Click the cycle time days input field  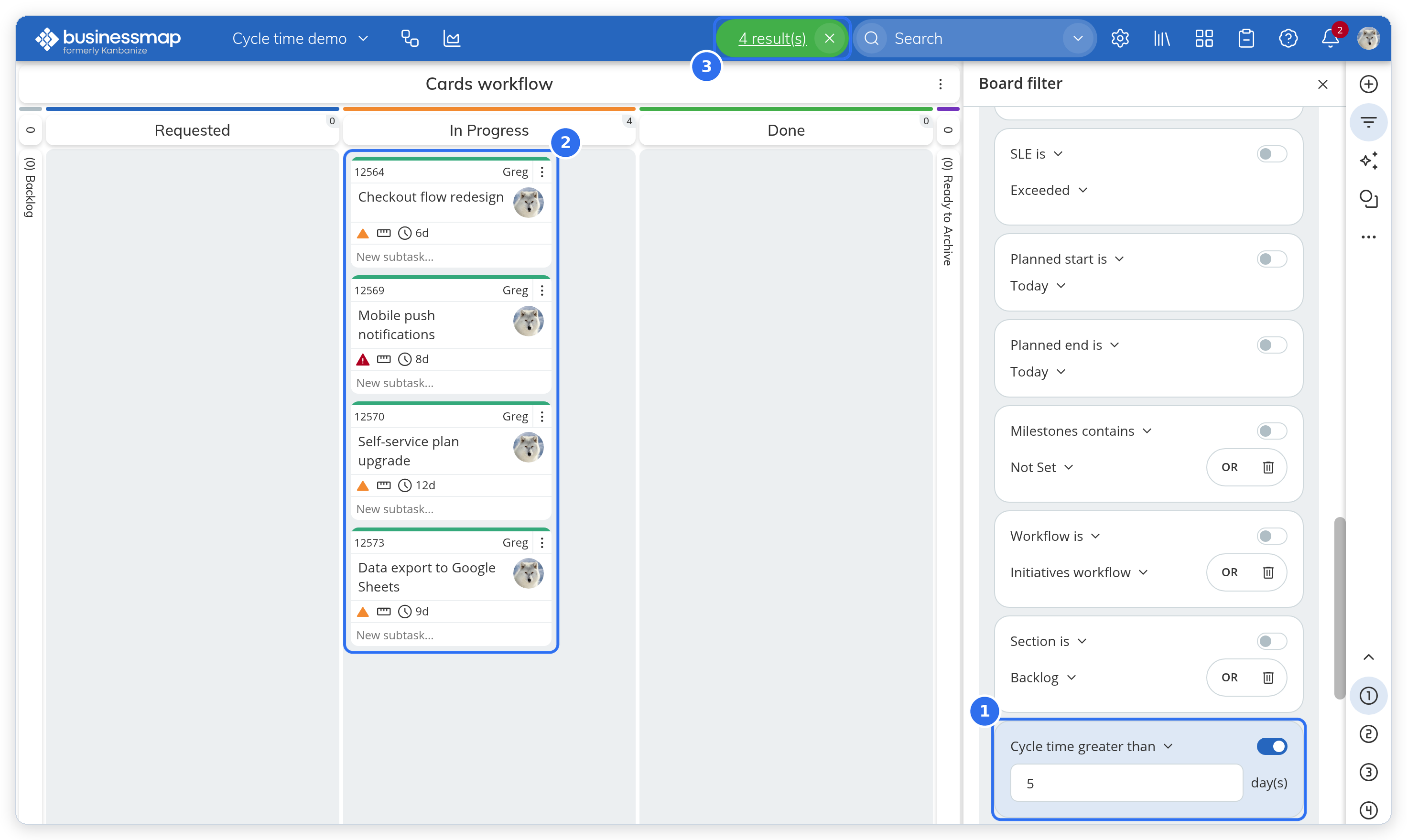tap(1126, 784)
